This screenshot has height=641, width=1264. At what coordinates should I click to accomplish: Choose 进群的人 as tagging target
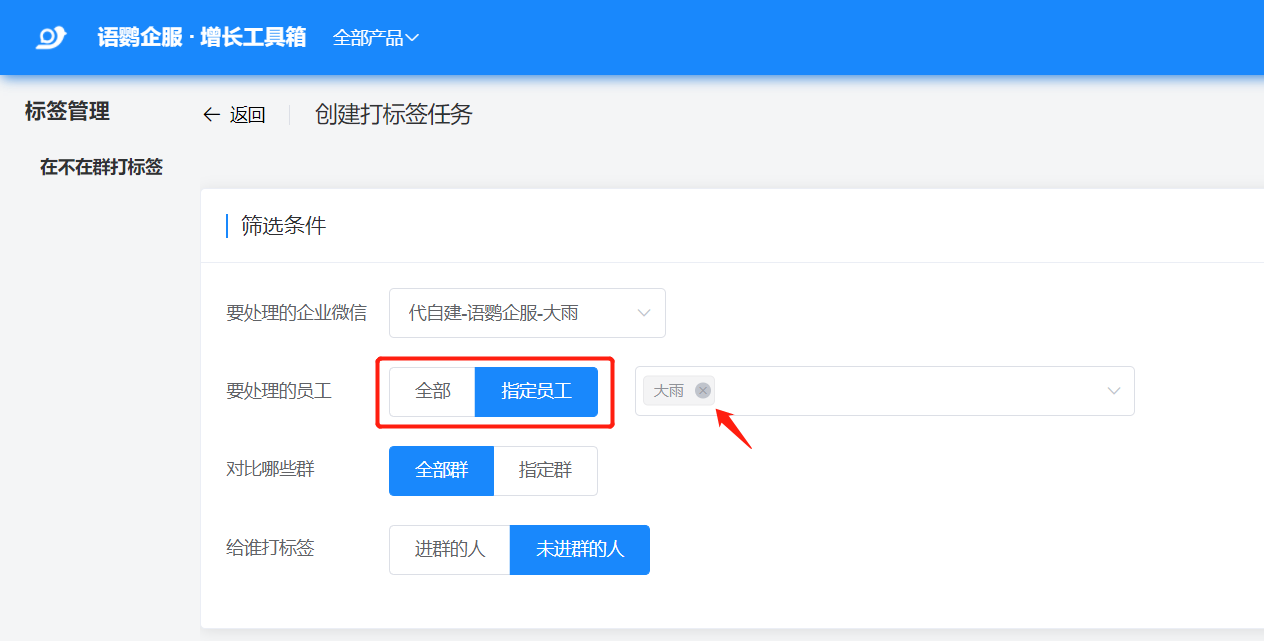click(449, 550)
